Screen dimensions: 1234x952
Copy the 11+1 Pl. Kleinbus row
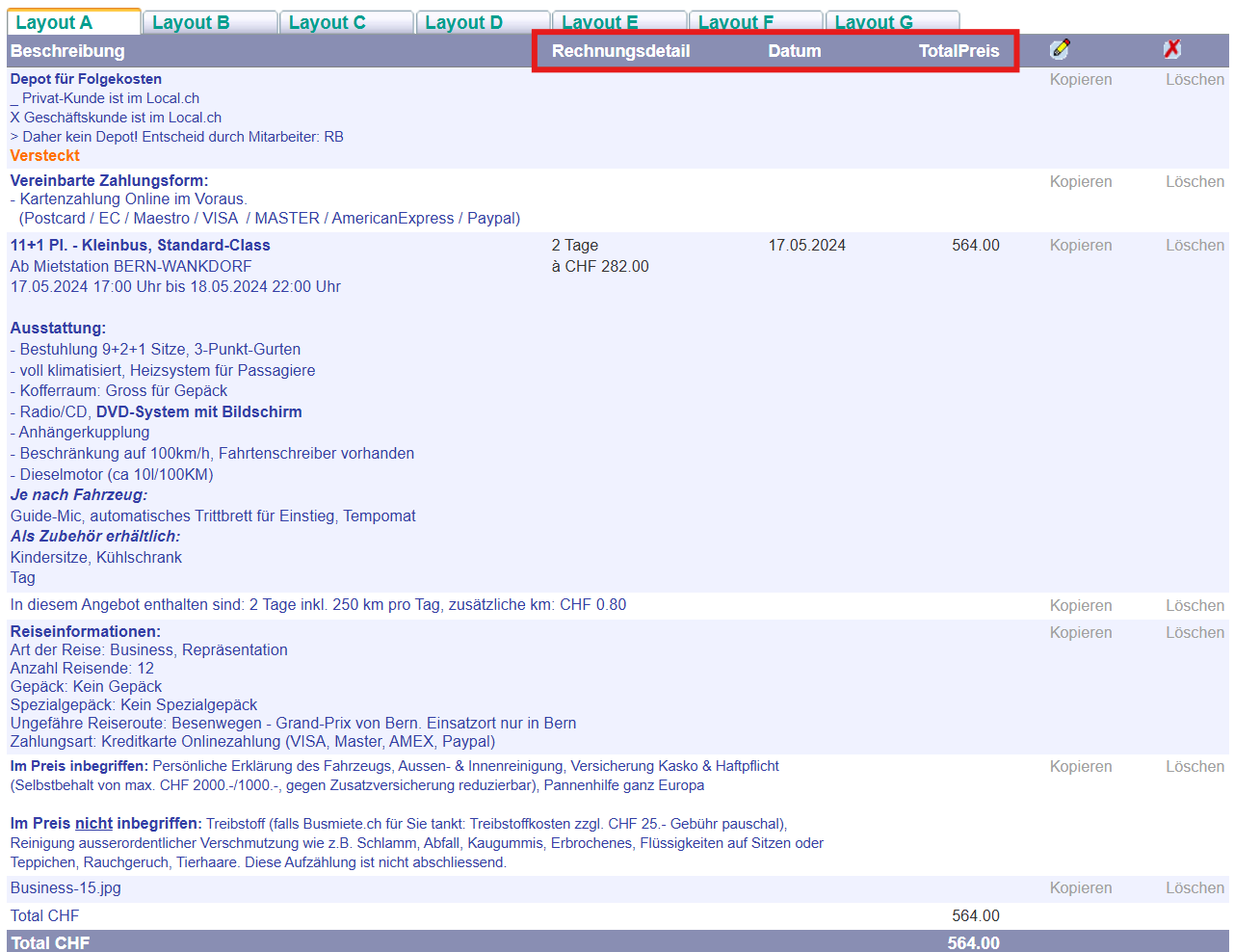pyautogui.click(x=1081, y=246)
